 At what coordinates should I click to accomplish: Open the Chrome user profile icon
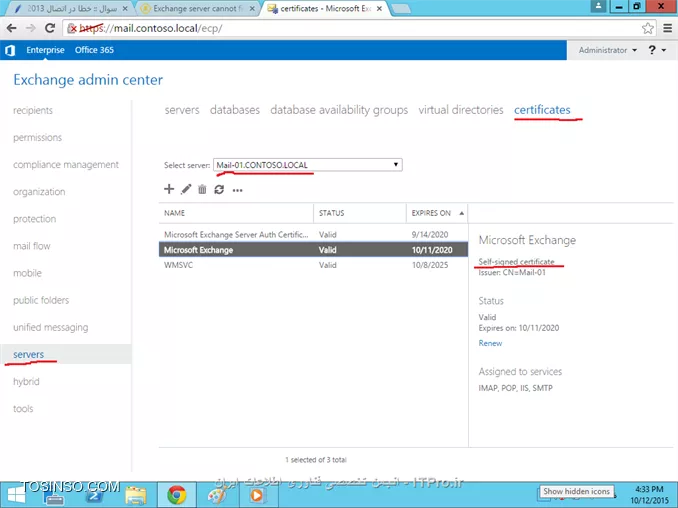coord(598,6)
